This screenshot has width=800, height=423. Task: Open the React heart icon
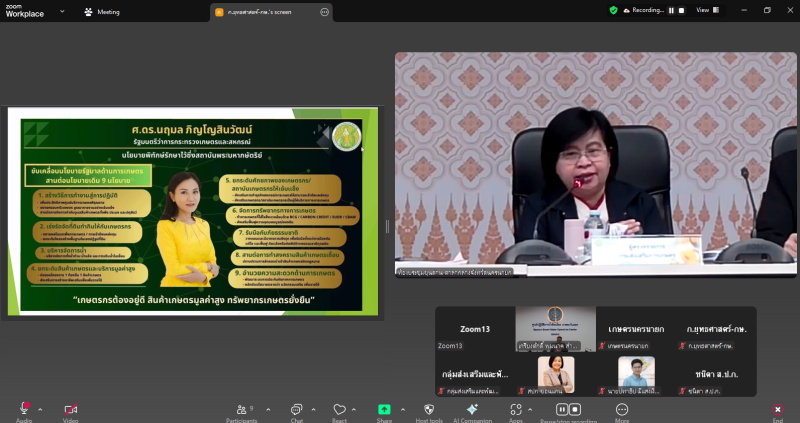pyautogui.click(x=339, y=409)
